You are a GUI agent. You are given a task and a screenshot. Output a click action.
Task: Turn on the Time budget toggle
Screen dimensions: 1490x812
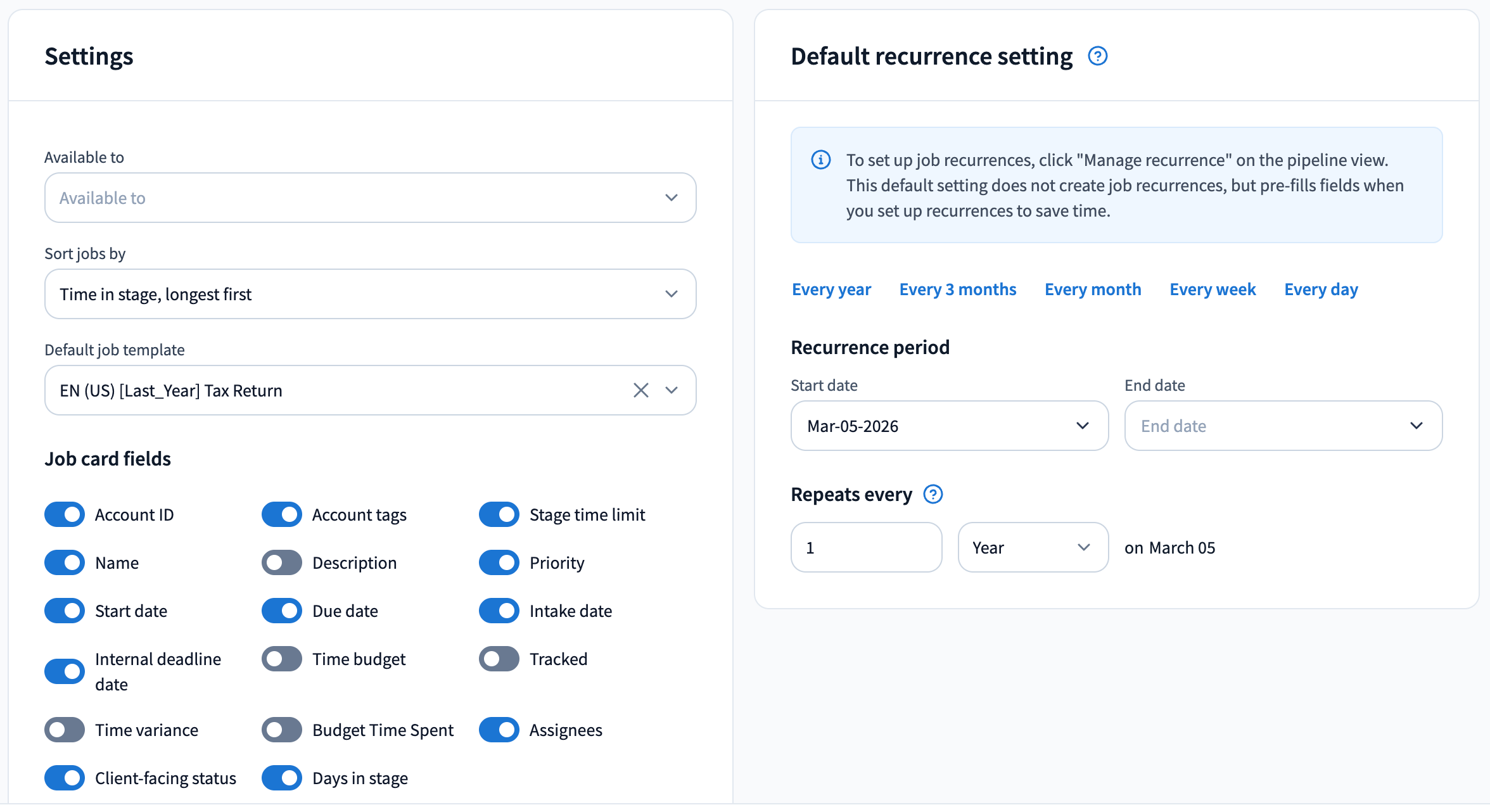(282, 659)
